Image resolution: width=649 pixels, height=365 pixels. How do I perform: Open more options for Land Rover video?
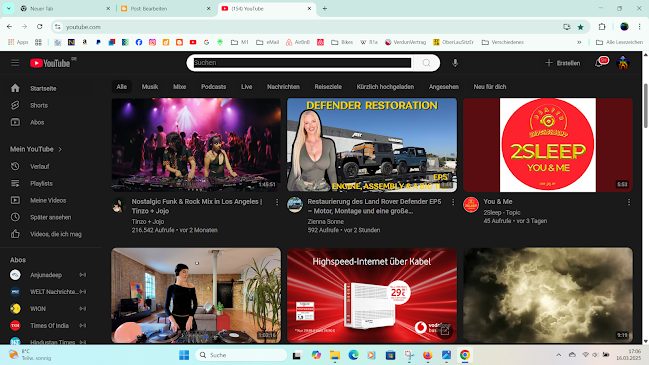(453, 202)
